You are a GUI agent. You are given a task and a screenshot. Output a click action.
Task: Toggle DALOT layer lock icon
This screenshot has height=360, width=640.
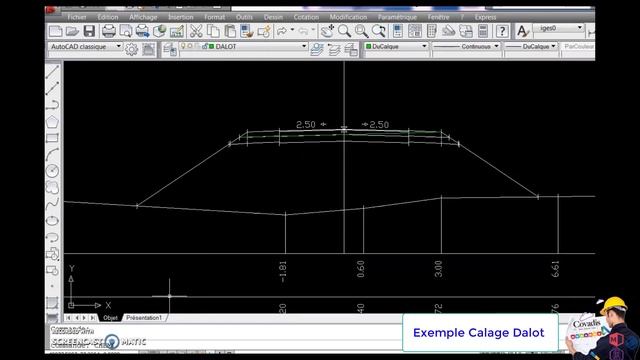pyautogui.click(x=204, y=47)
